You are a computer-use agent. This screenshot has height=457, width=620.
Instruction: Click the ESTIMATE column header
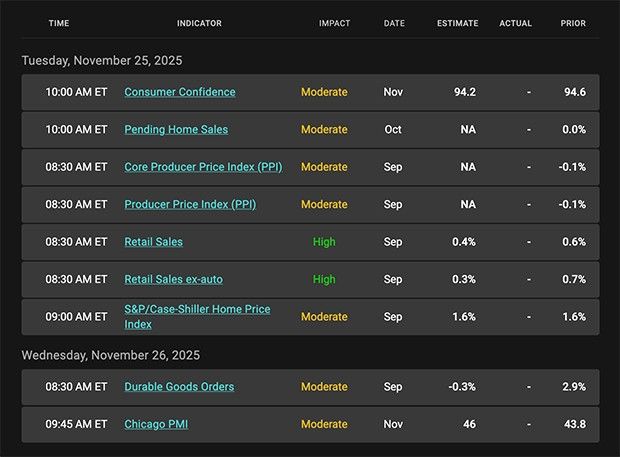click(457, 23)
